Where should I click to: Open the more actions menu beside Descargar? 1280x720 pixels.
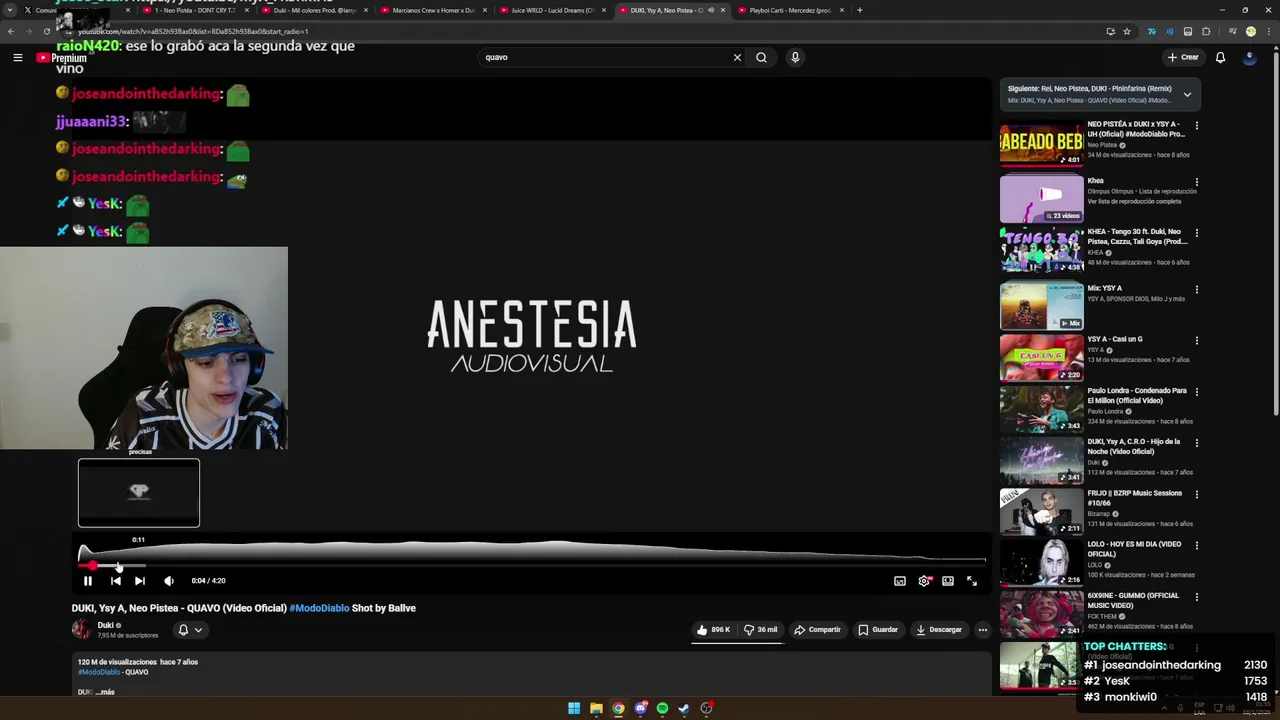coord(983,630)
